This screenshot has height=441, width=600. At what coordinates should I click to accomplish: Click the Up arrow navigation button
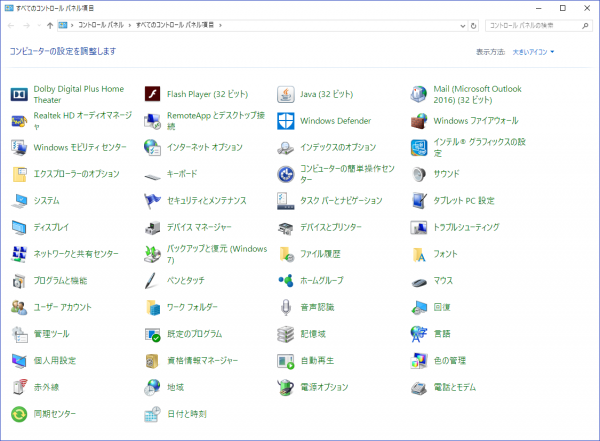[x=50, y=26]
